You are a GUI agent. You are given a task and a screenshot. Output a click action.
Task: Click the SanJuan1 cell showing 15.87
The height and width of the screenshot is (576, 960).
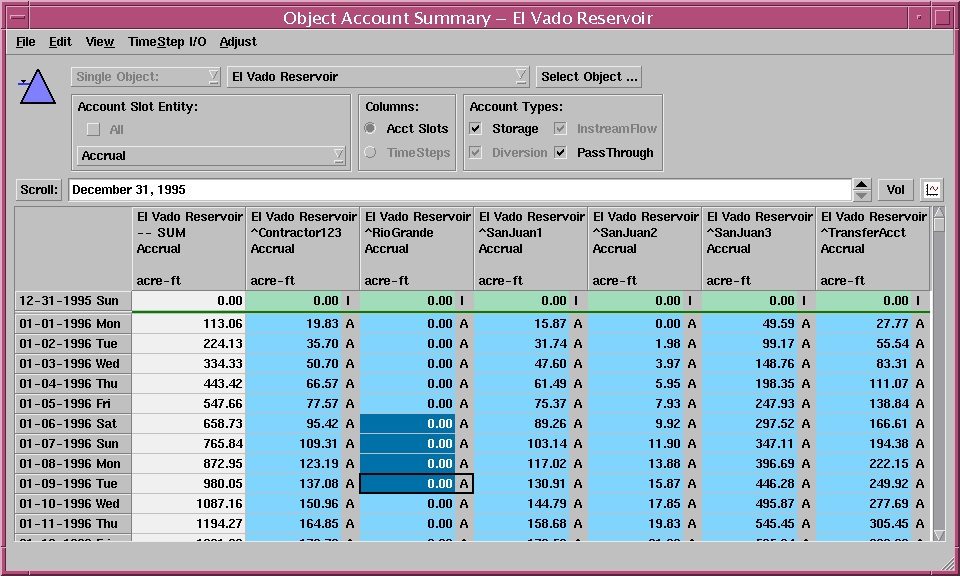[531, 323]
